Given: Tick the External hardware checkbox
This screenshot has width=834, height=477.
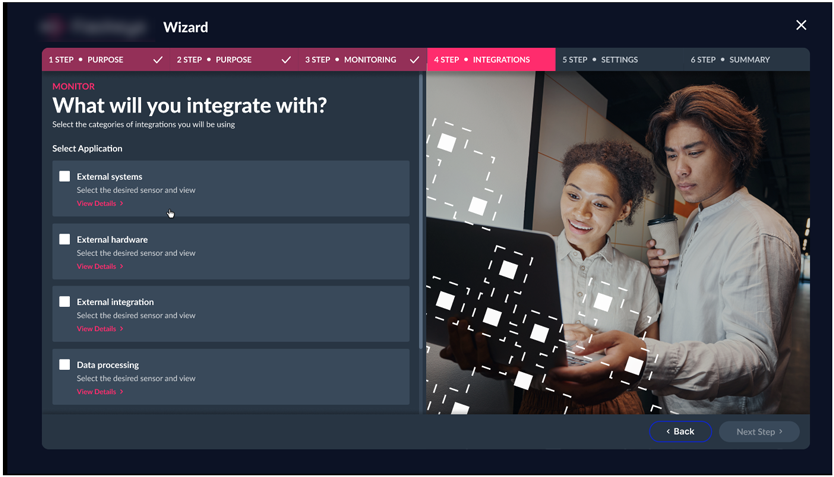Looking at the screenshot, I should coord(65,239).
